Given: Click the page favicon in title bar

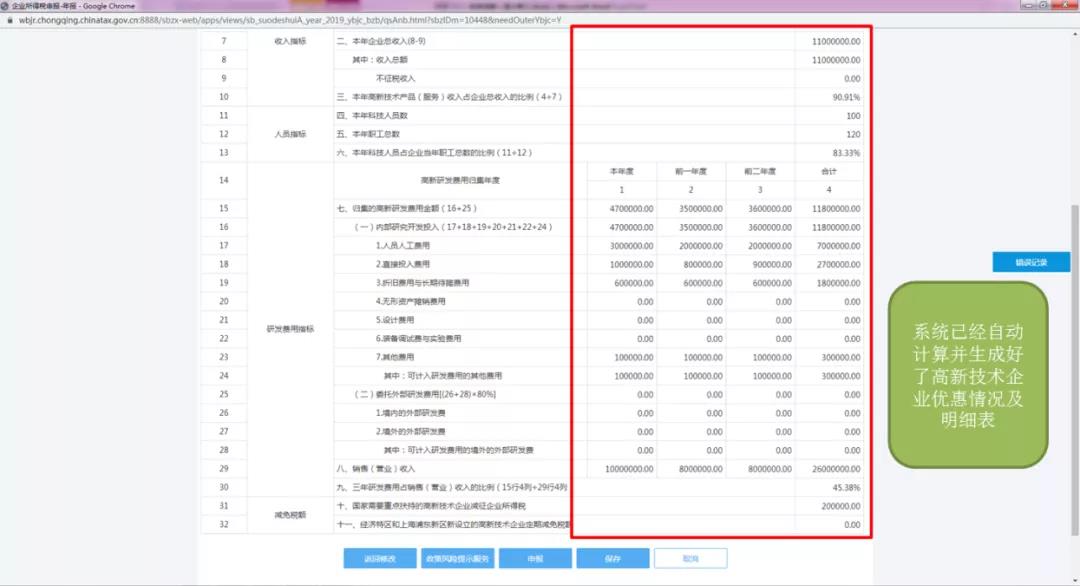Looking at the screenshot, I should [6, 6].
